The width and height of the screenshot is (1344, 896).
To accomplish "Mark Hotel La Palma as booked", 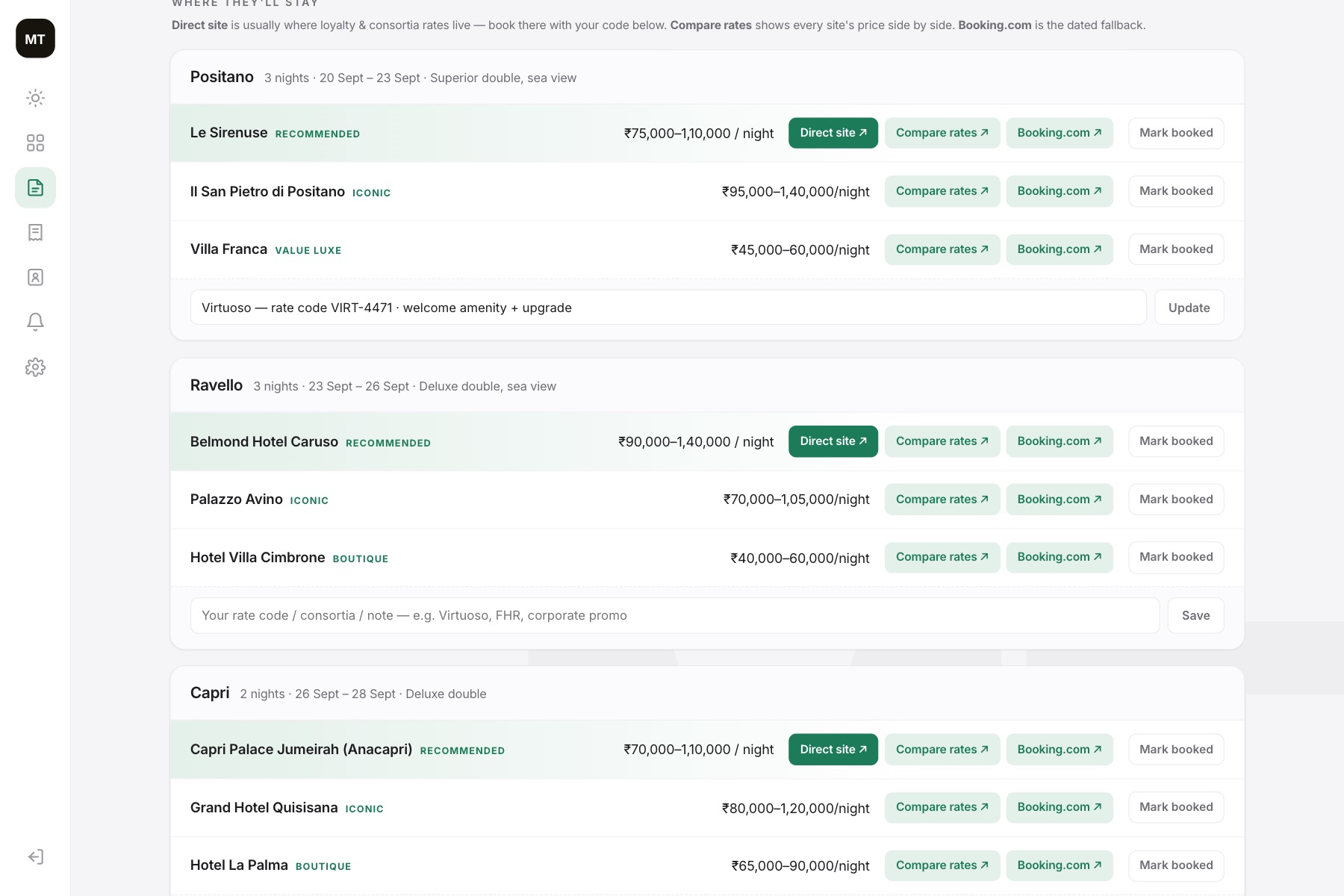I will [x=1176, y=865].
